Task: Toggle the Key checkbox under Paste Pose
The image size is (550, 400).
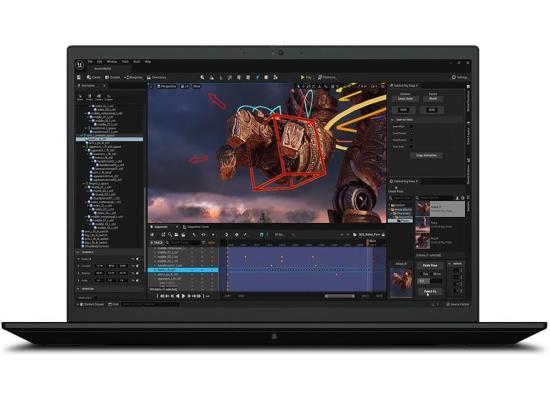Action: point(421,274)
